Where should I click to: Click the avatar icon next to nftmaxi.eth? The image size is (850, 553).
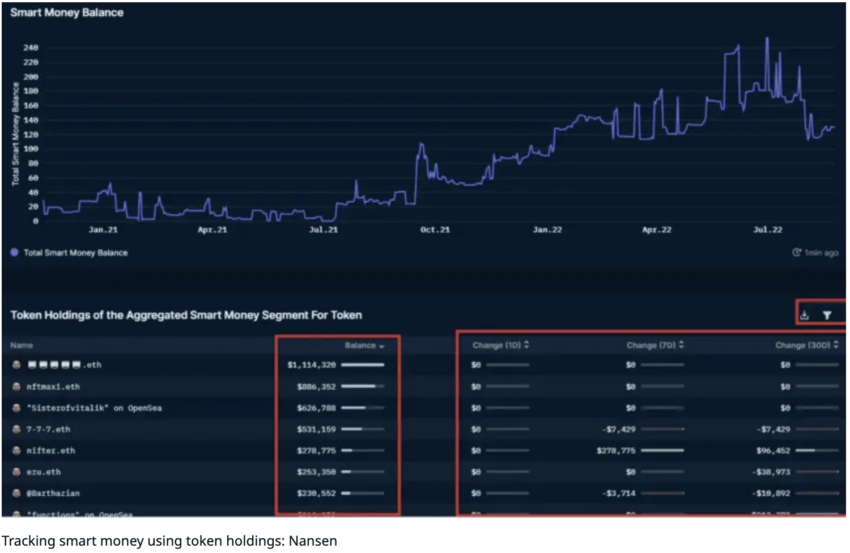(16, 387)
